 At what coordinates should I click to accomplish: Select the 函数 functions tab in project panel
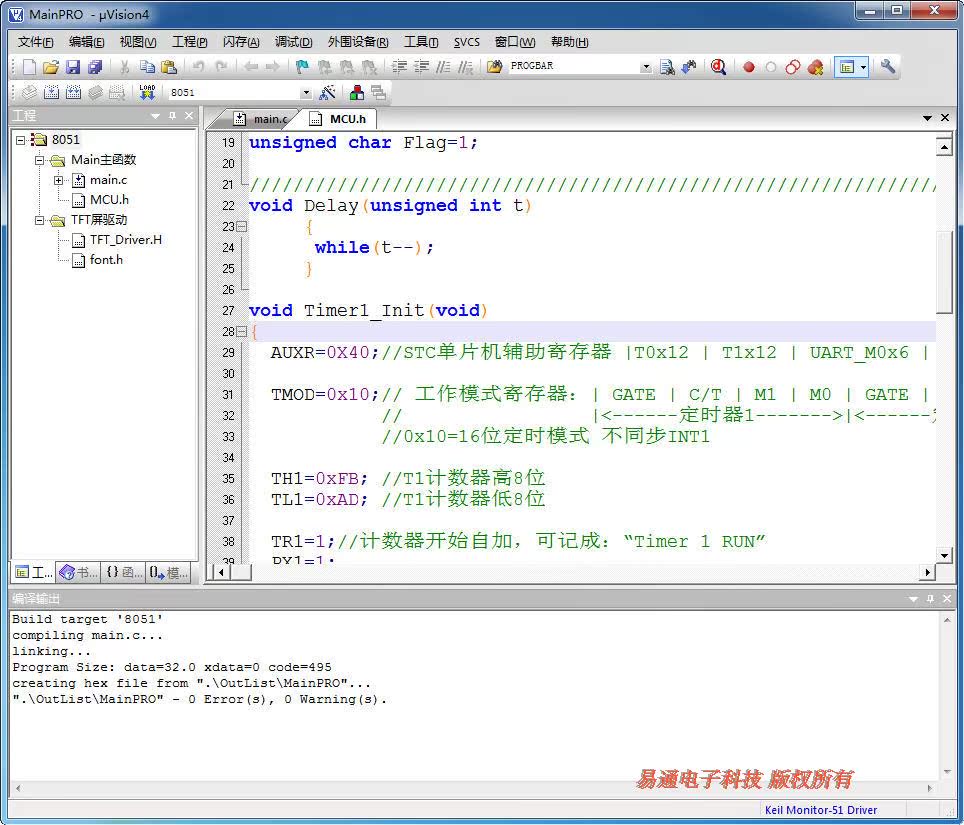(124, 573)
